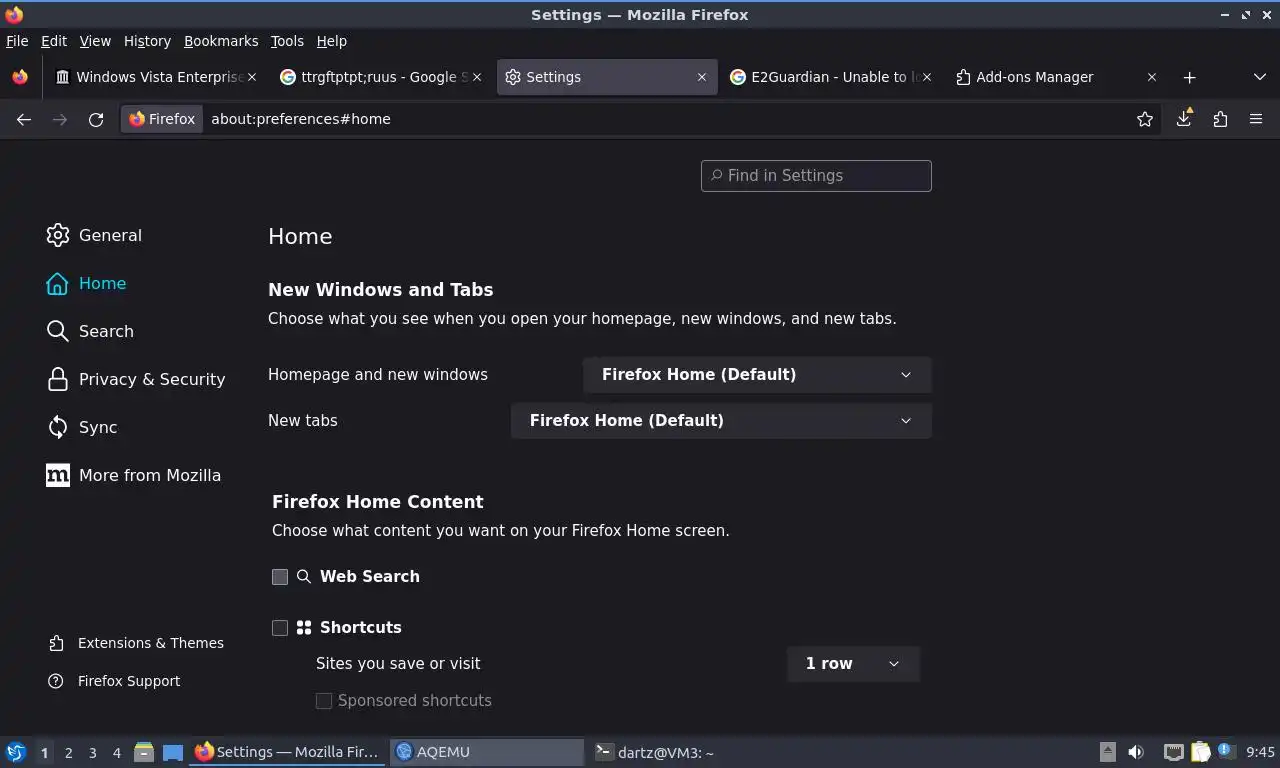Reload the page with the refresh icon
1280x768 pixels.
pos(96,119)
